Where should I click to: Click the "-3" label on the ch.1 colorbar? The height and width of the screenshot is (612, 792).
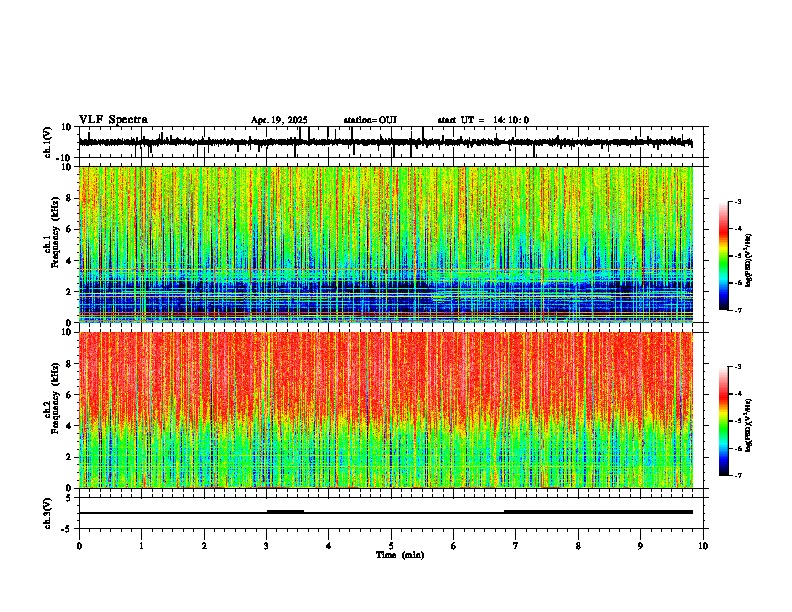point(738,202)
